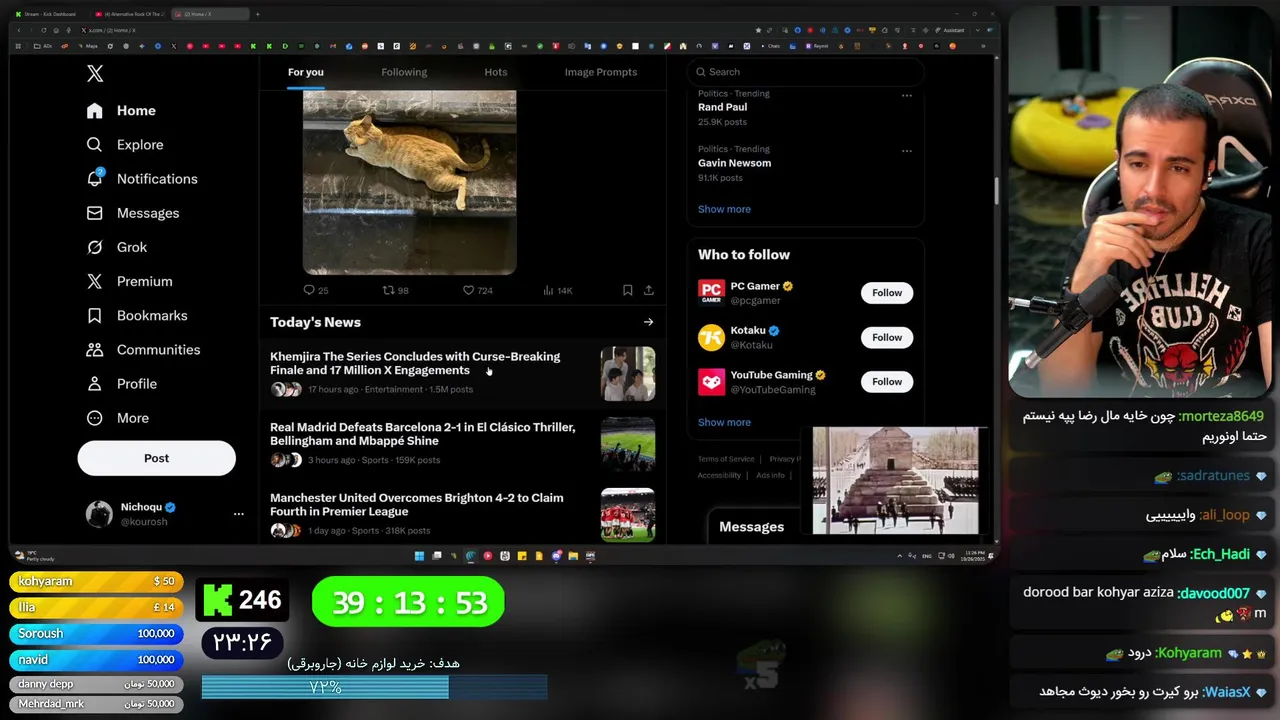Open more options for Rand Paul trend
The height and width of the screenshot is (720, 1280).
pyautogui.click(x=907, y=95)
